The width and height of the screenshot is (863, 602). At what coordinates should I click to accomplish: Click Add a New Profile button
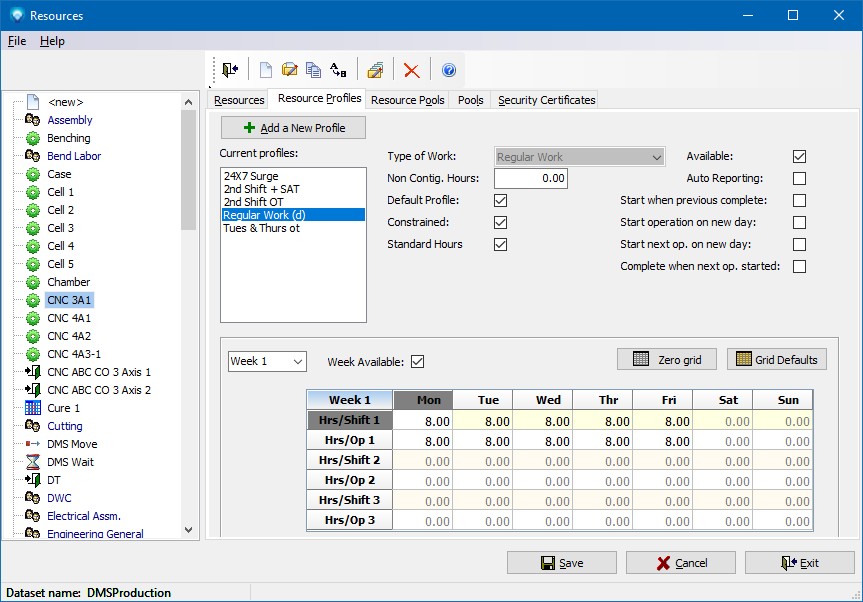point(293,128)
